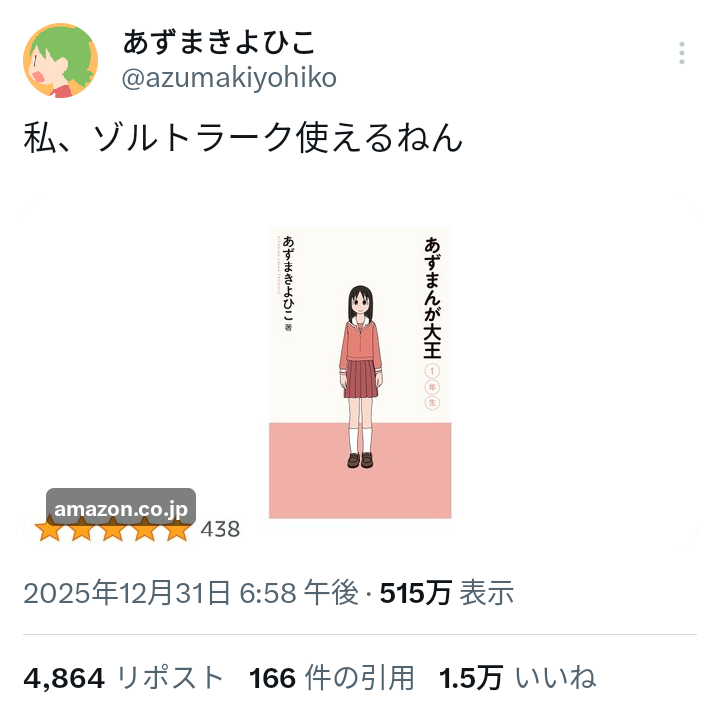Click the tweet text 私、ゾルトラーク使えるねん
Image resolution: width=720 pixels, height=715 pixels.
click(x=243, y=138)
